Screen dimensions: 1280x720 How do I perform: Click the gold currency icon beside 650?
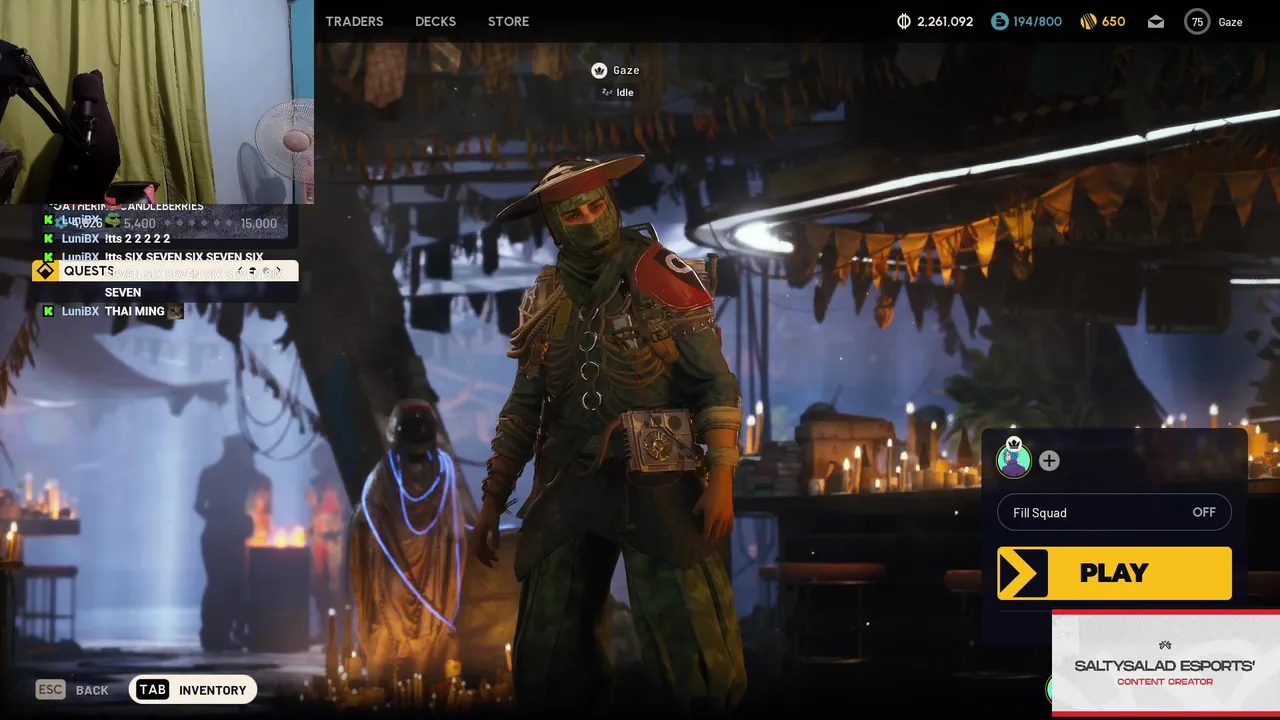pyautogui.click(x=1089, y=21)
